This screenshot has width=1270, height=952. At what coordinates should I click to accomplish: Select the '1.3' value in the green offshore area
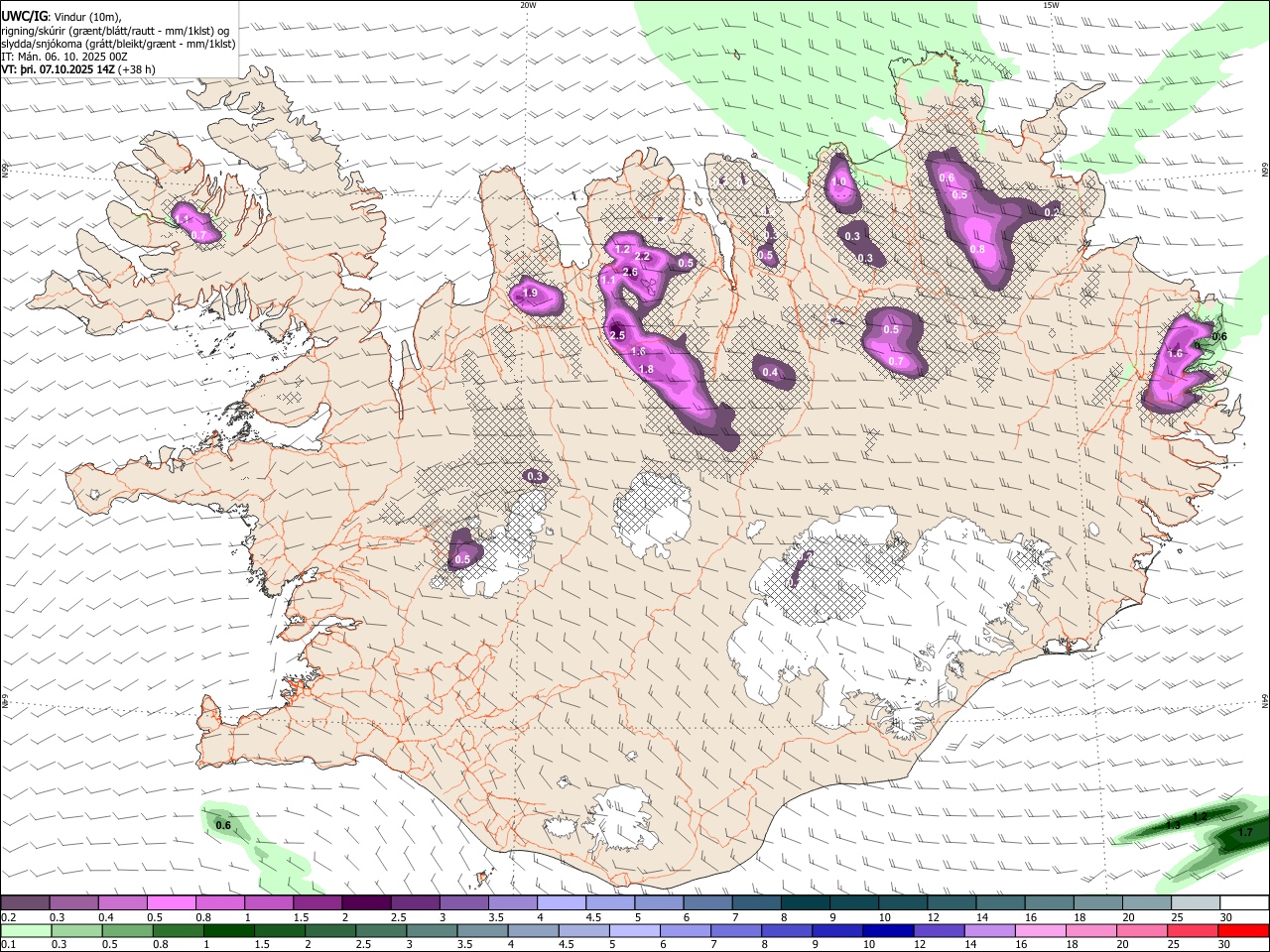[x=1174, y=825]
